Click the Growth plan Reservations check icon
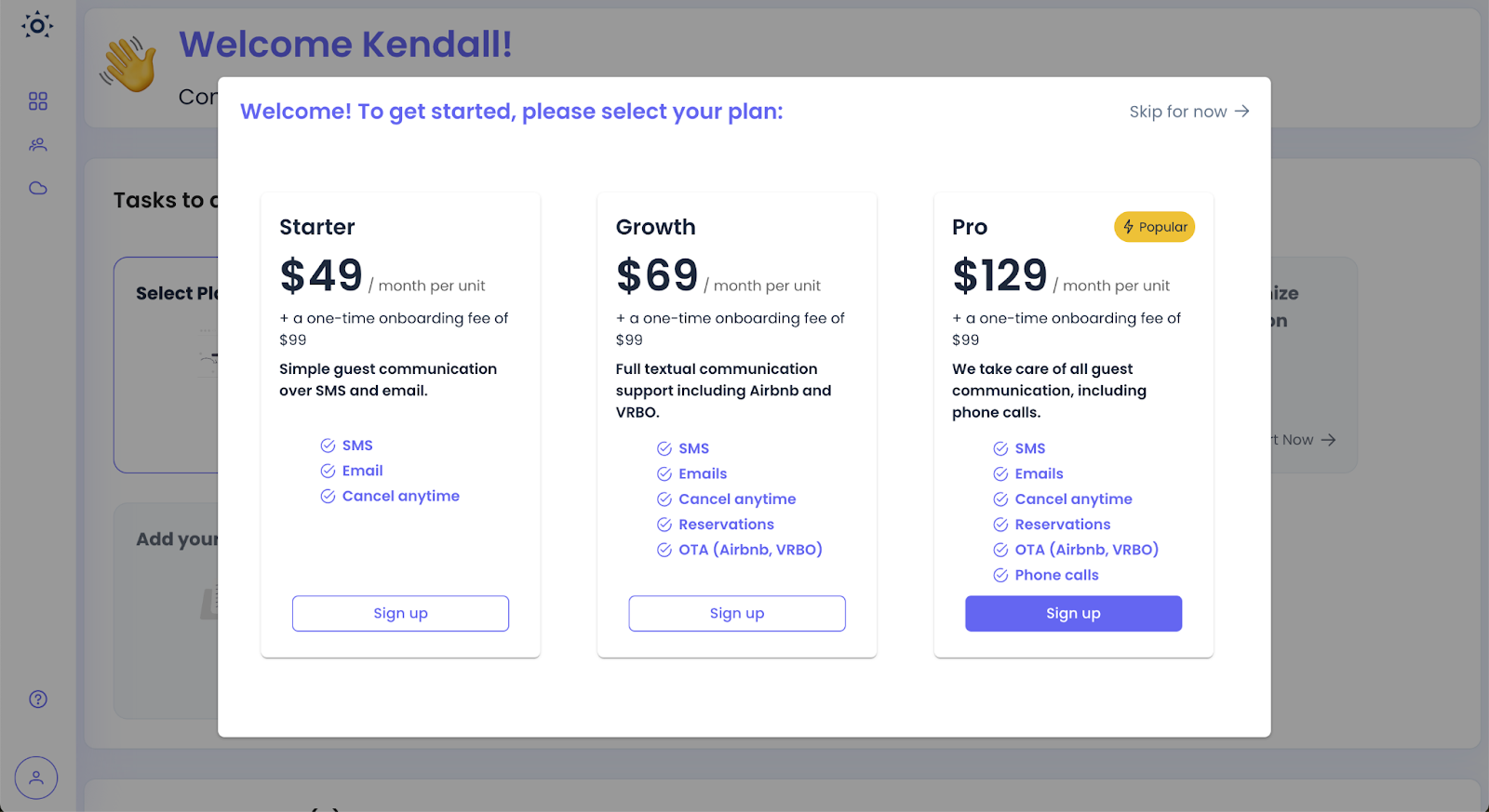1489x812 pixels. click(664, 525)
